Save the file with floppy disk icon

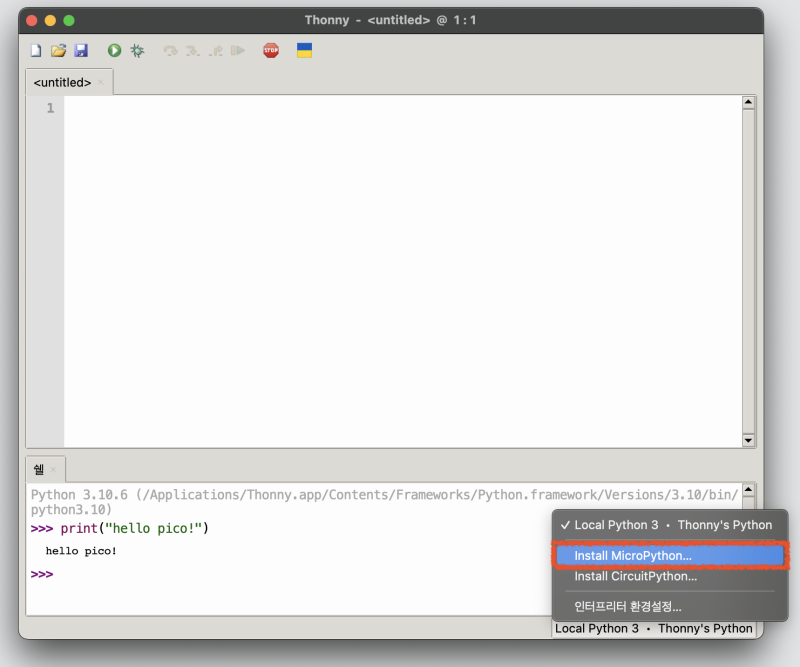tap(81, 51)
